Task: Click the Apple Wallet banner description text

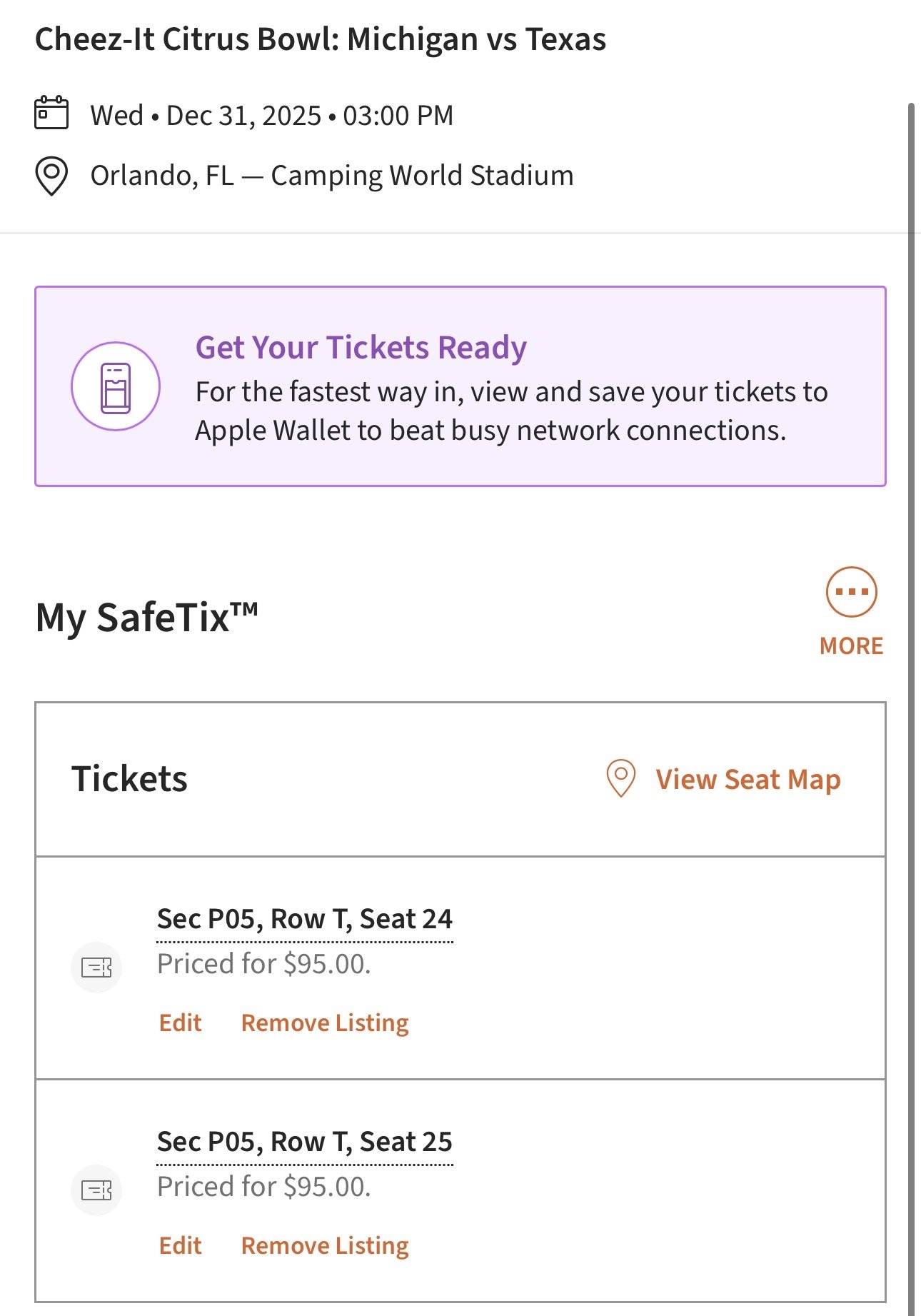Action: 511,411
